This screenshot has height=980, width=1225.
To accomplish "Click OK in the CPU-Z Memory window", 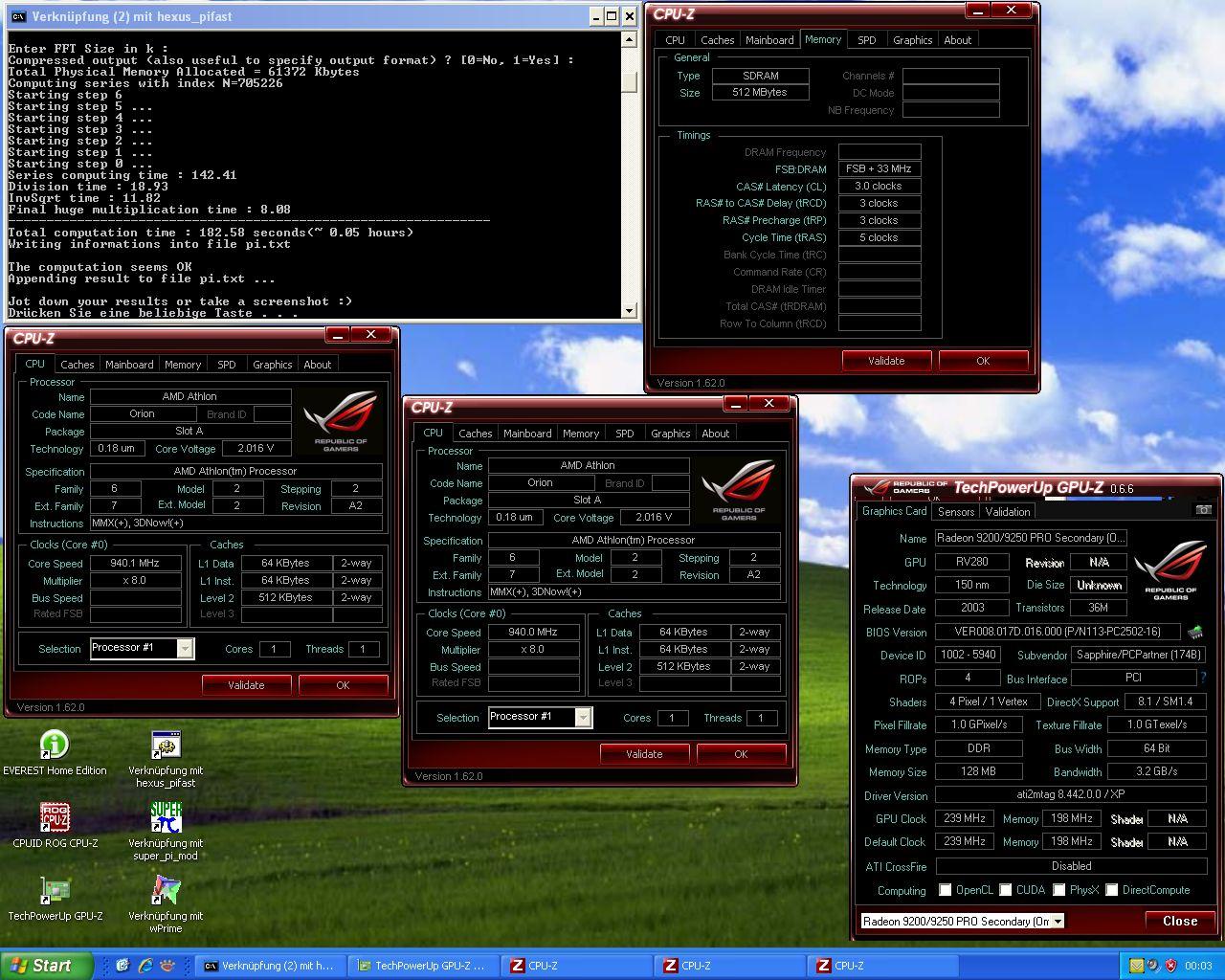I will (983, 361).
